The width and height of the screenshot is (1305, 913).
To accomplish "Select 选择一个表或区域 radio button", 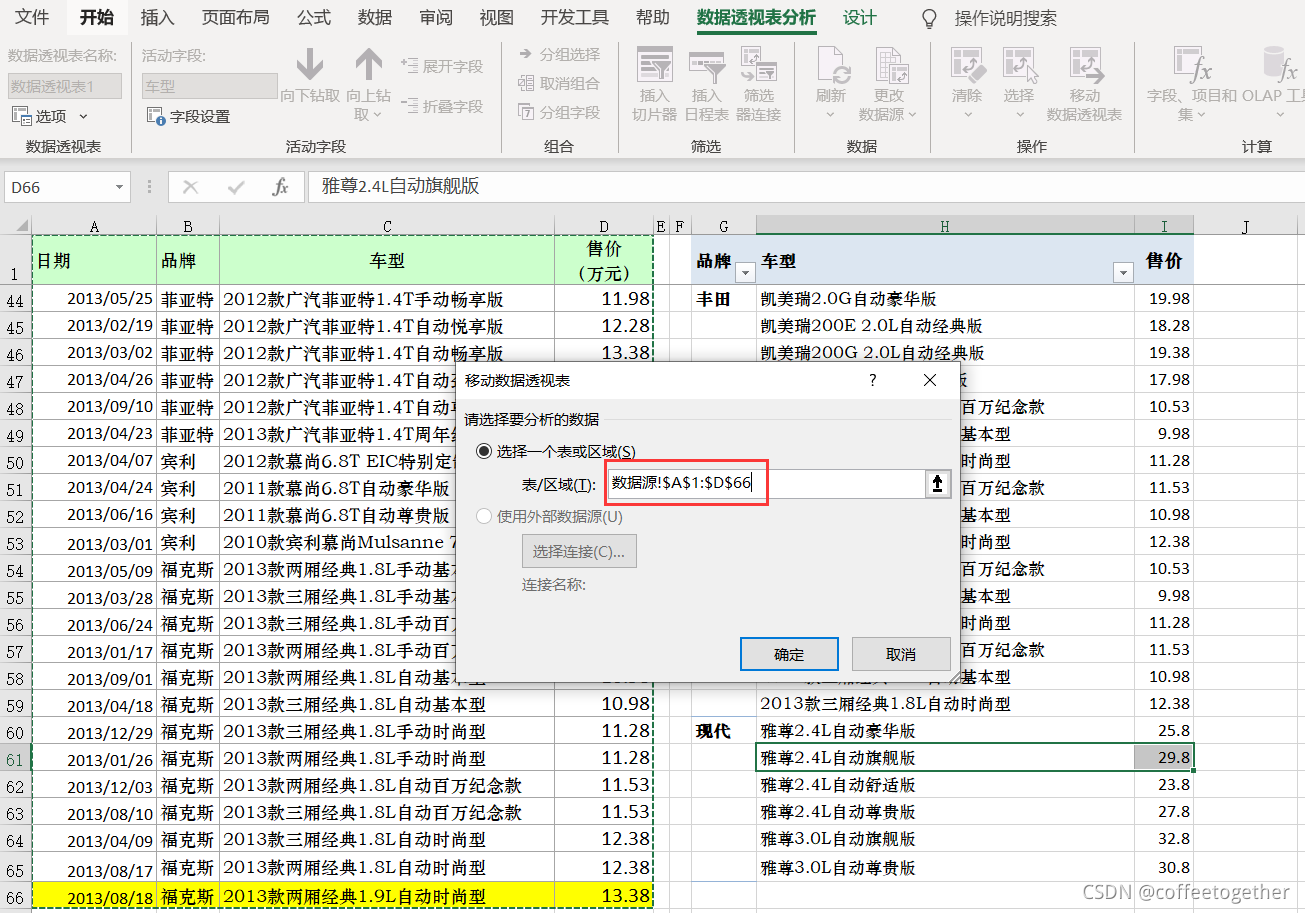I will pos(484,452).
